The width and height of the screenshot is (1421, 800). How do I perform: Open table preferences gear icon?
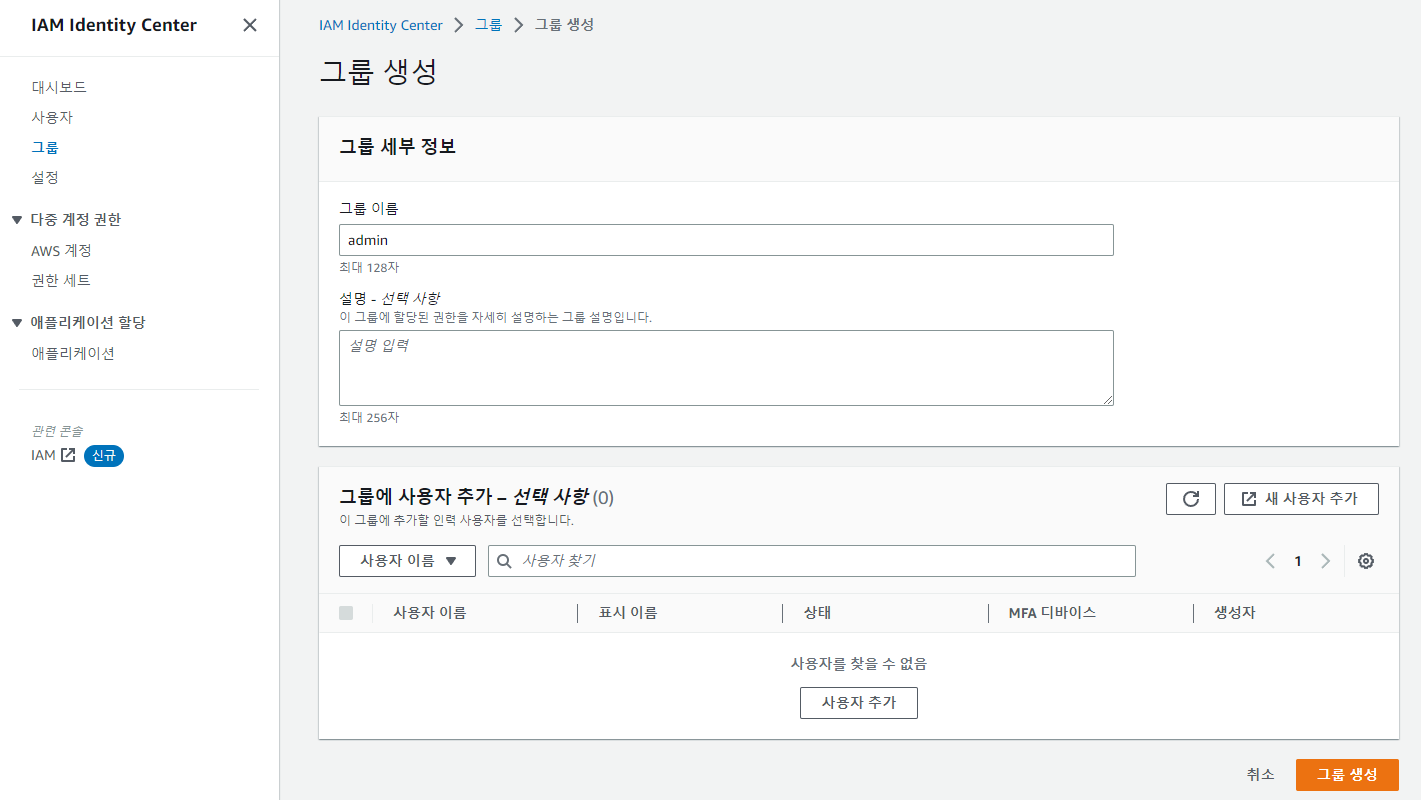pos(1366,561)
